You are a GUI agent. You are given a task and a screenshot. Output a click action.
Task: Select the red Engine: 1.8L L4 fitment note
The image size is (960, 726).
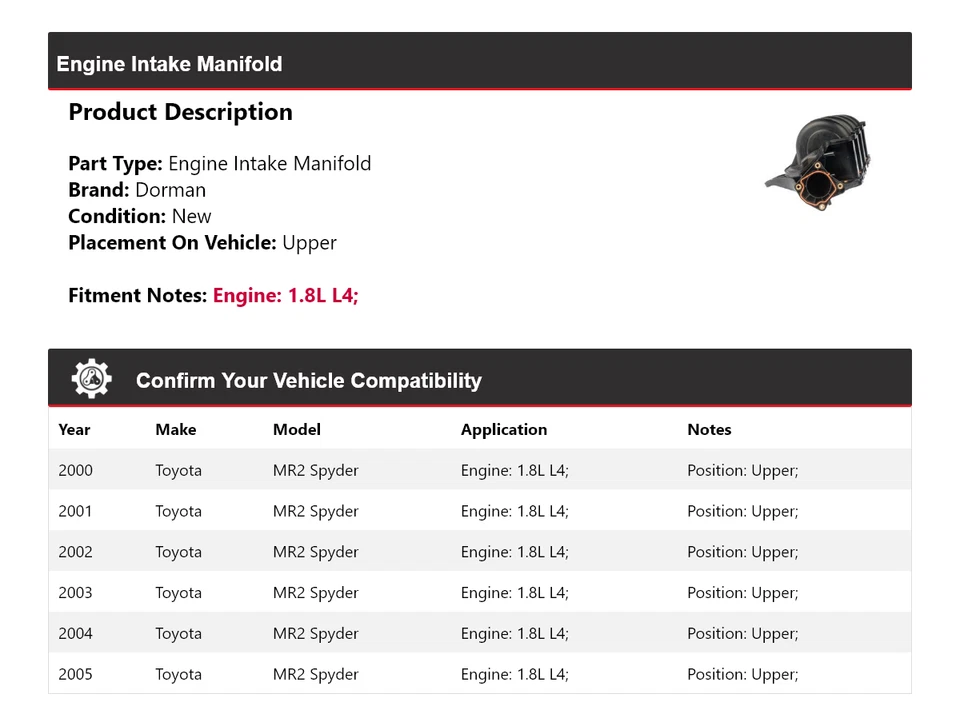[285, 295]
